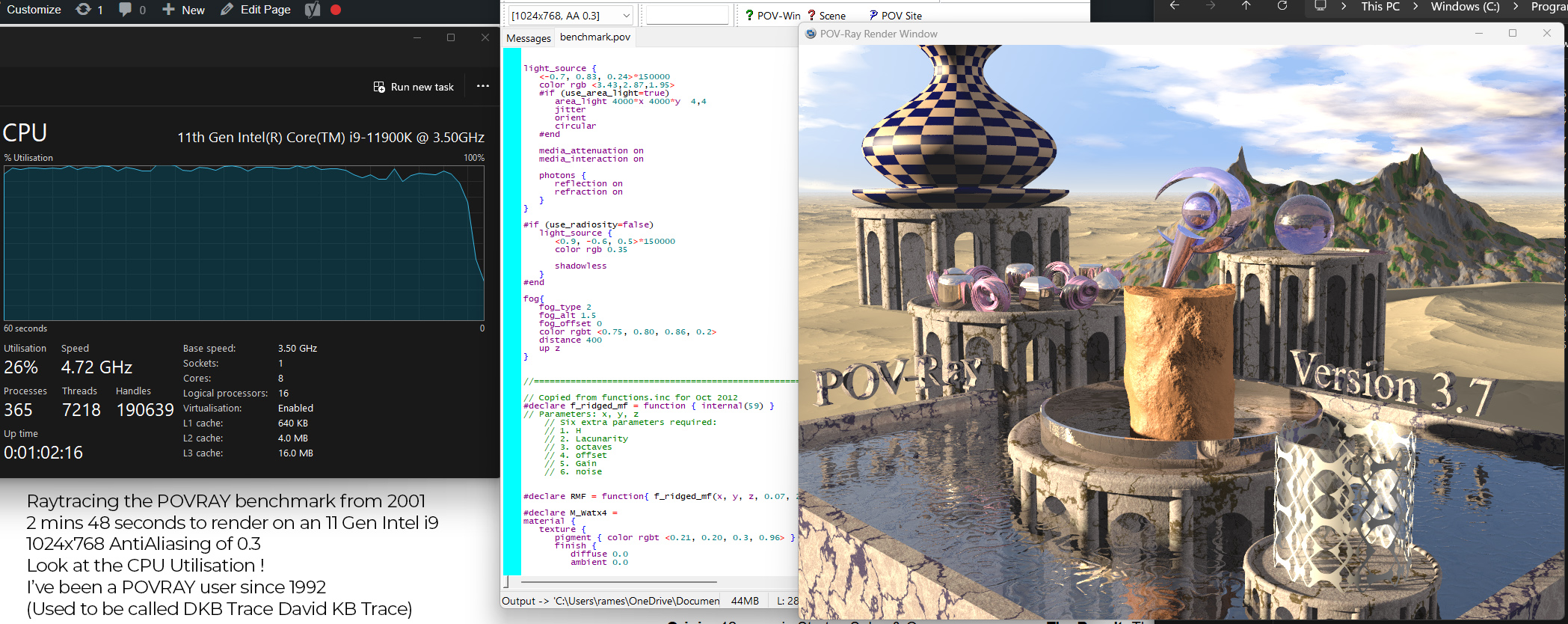Click the Virtualisation Enabled value

pos(295,409)
